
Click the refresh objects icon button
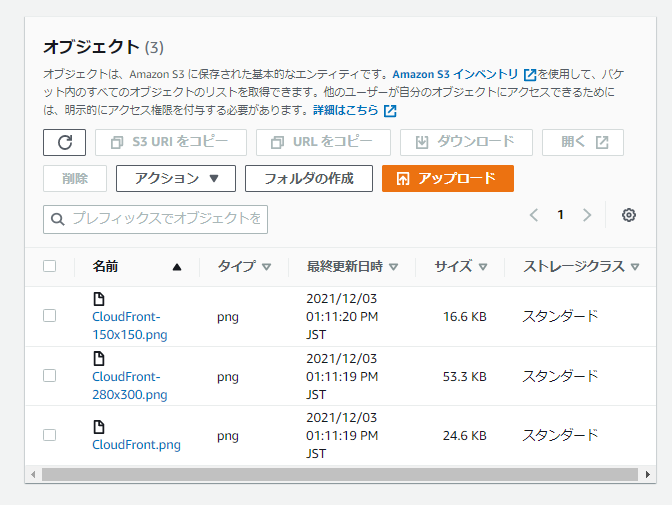pos(64,142)
